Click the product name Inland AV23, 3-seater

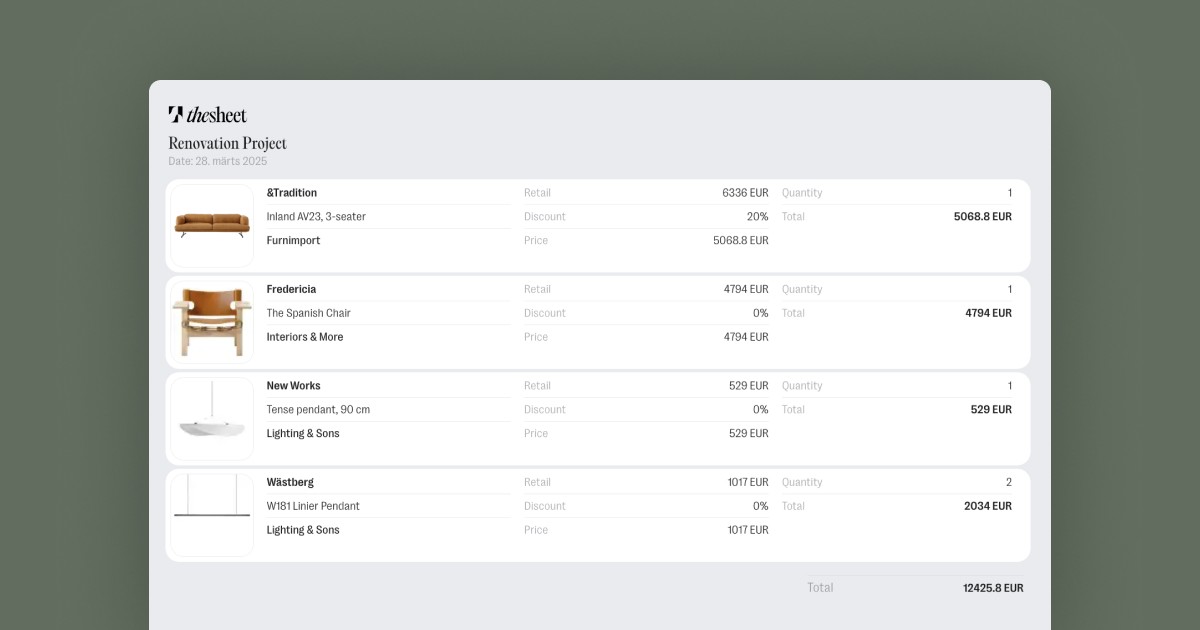tap(316, 217)
